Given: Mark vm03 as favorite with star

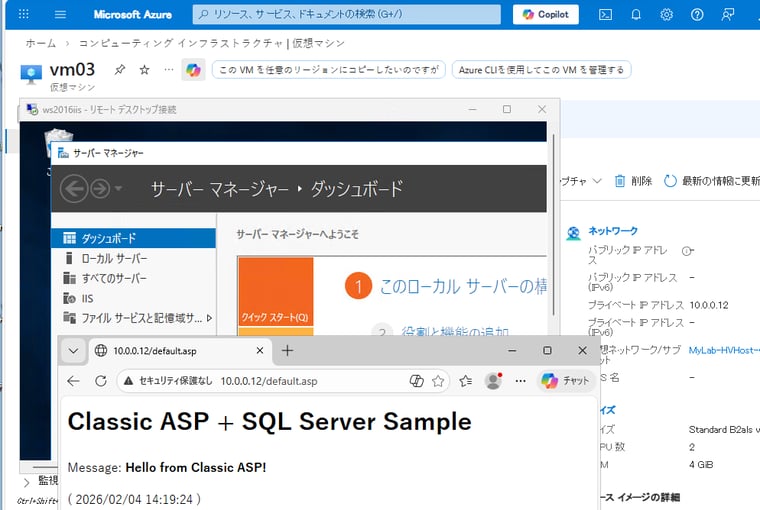Looking at the screenshot, I should (144, 70).
